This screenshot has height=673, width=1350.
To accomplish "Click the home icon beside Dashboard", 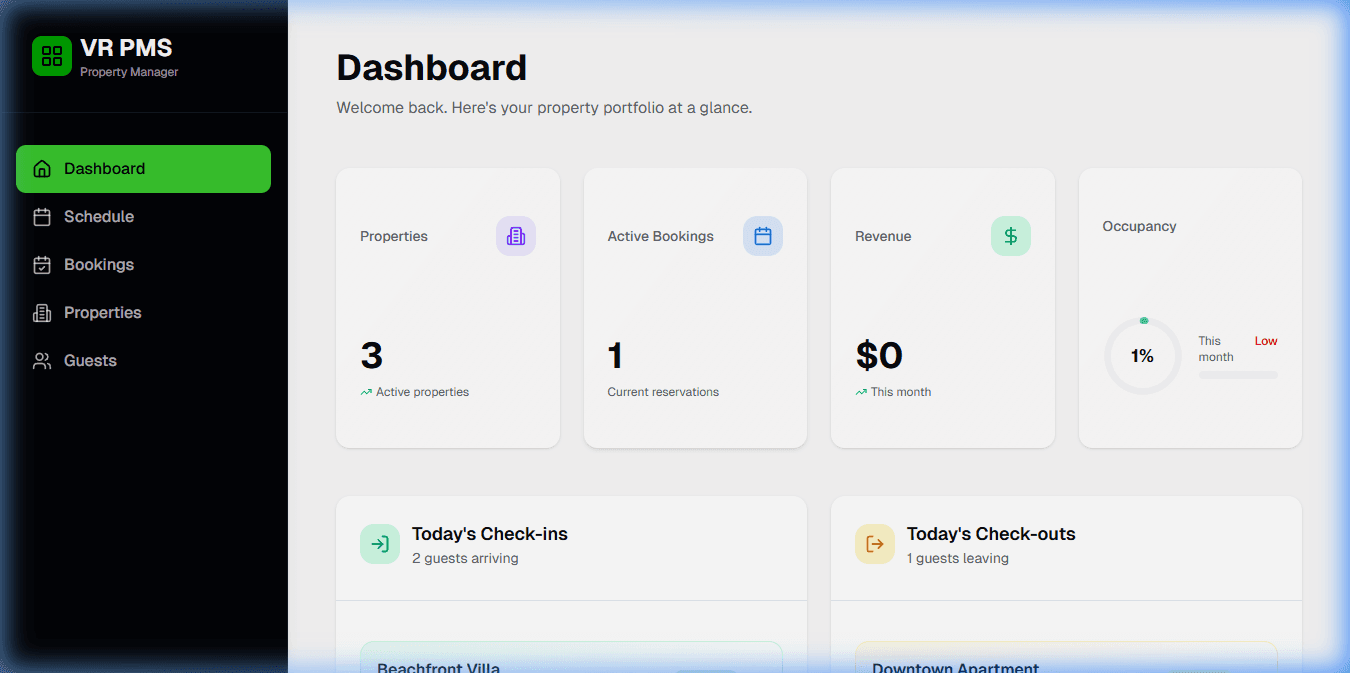I will [x=42, y=169].
